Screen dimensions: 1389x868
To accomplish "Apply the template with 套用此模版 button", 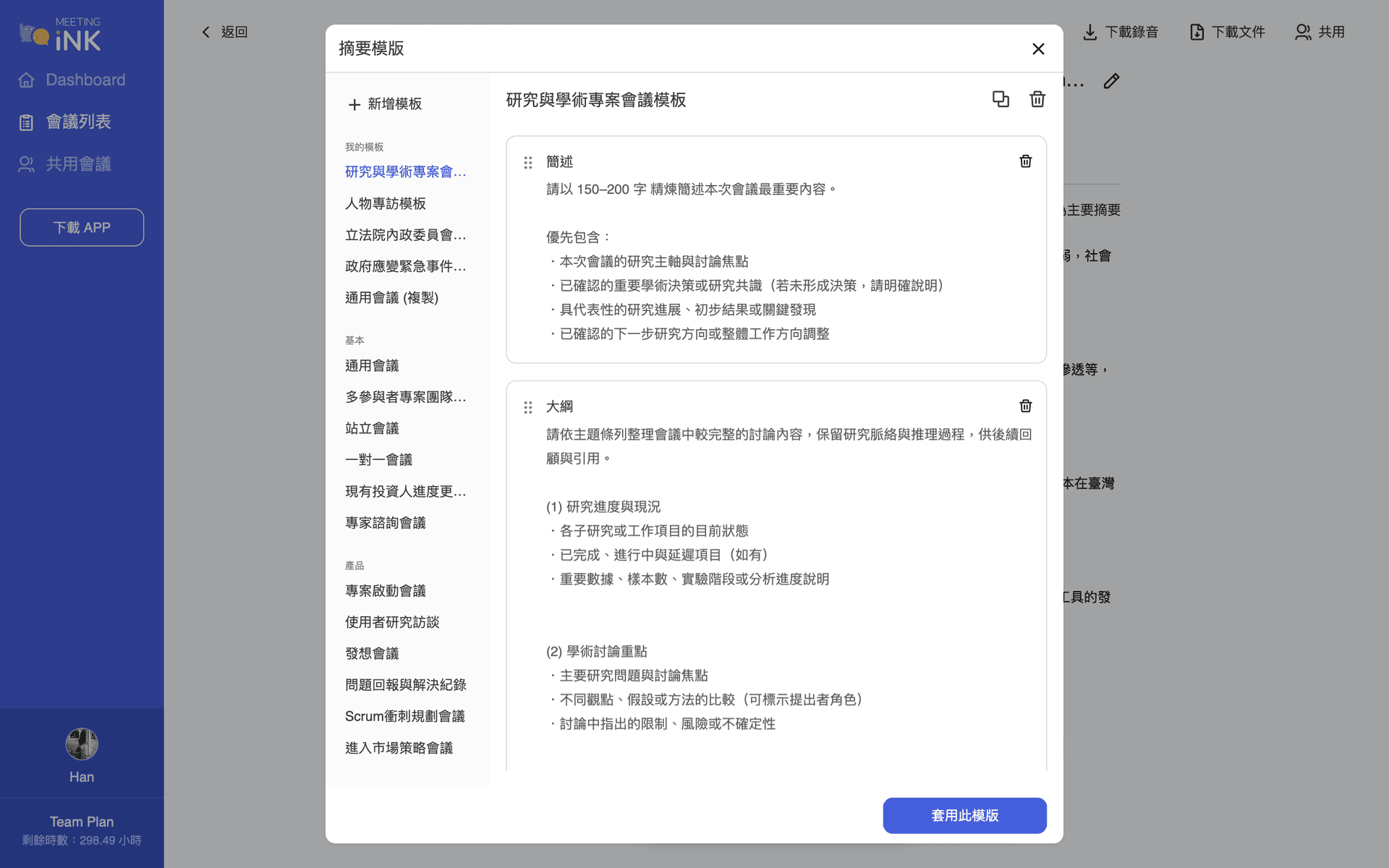I will [x=964, y=815].
